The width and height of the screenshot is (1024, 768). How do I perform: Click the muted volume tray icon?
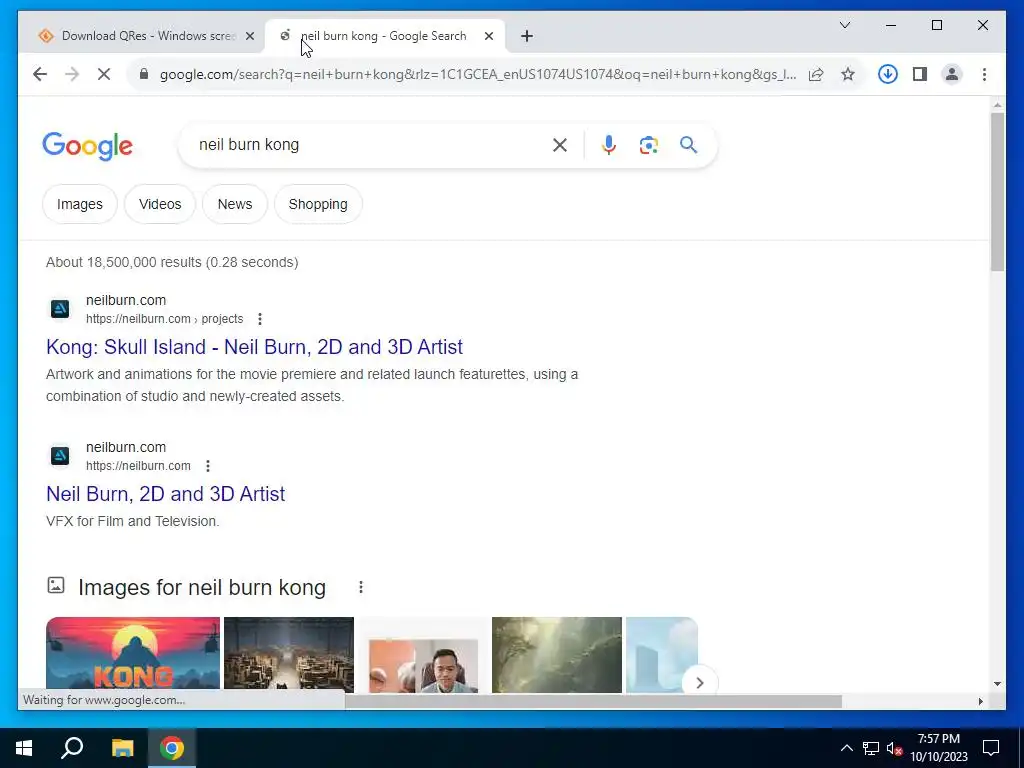click(894, 748)
